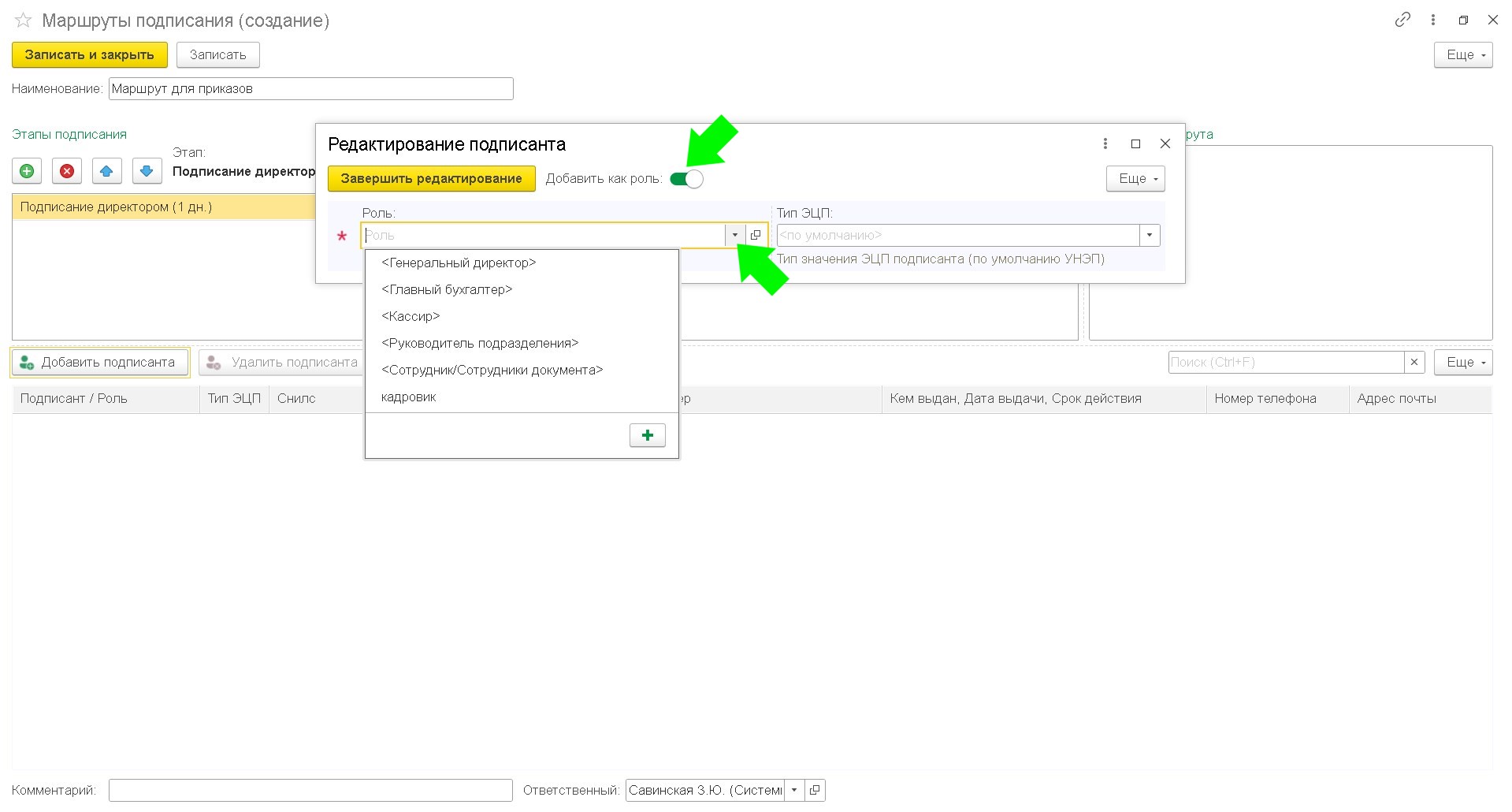Click the red delete stage icon

pos(67,171)
